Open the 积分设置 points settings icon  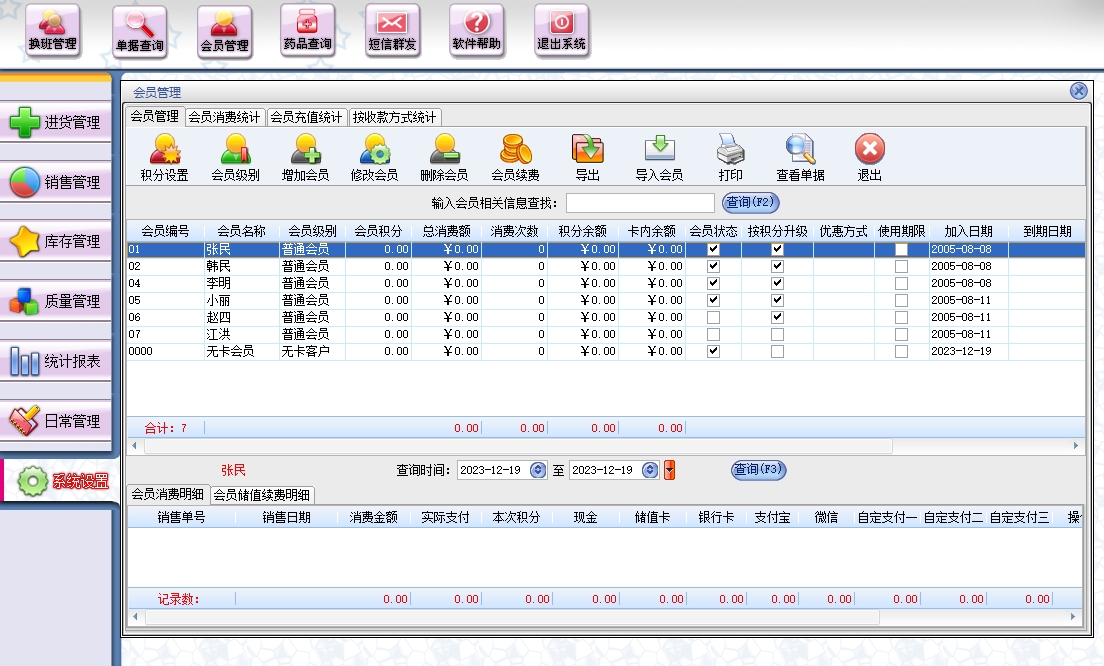[x=164, y=158]
